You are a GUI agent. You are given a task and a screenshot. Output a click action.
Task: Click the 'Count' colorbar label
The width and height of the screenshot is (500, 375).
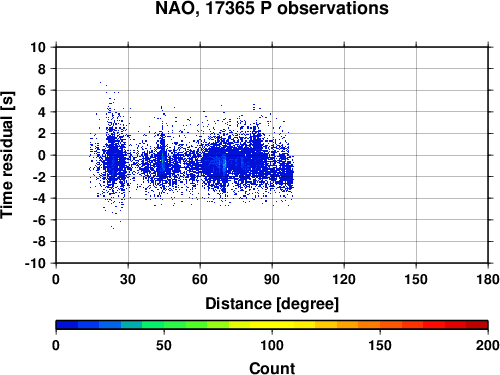click(x=272, y=368)
